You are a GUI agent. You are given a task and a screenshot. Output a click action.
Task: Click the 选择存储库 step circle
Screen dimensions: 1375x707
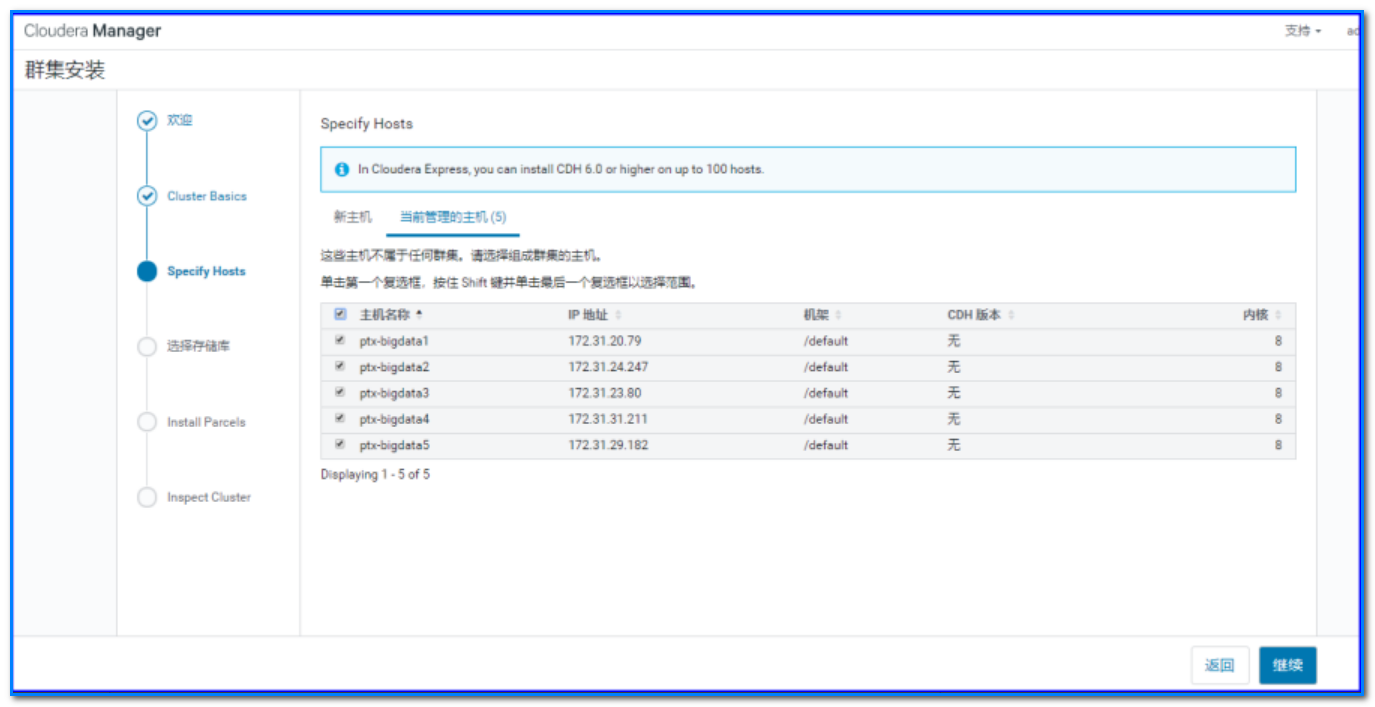pyautogui.click(x=147, y=346)
